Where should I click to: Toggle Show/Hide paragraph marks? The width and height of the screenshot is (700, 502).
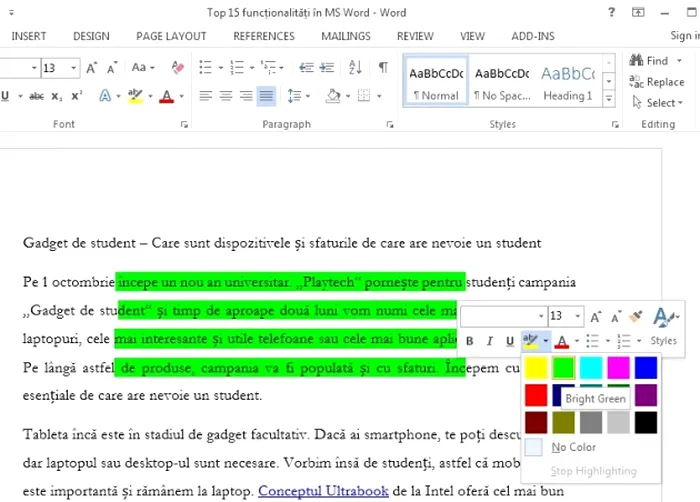pyautogui.click(x=383, y=67)
